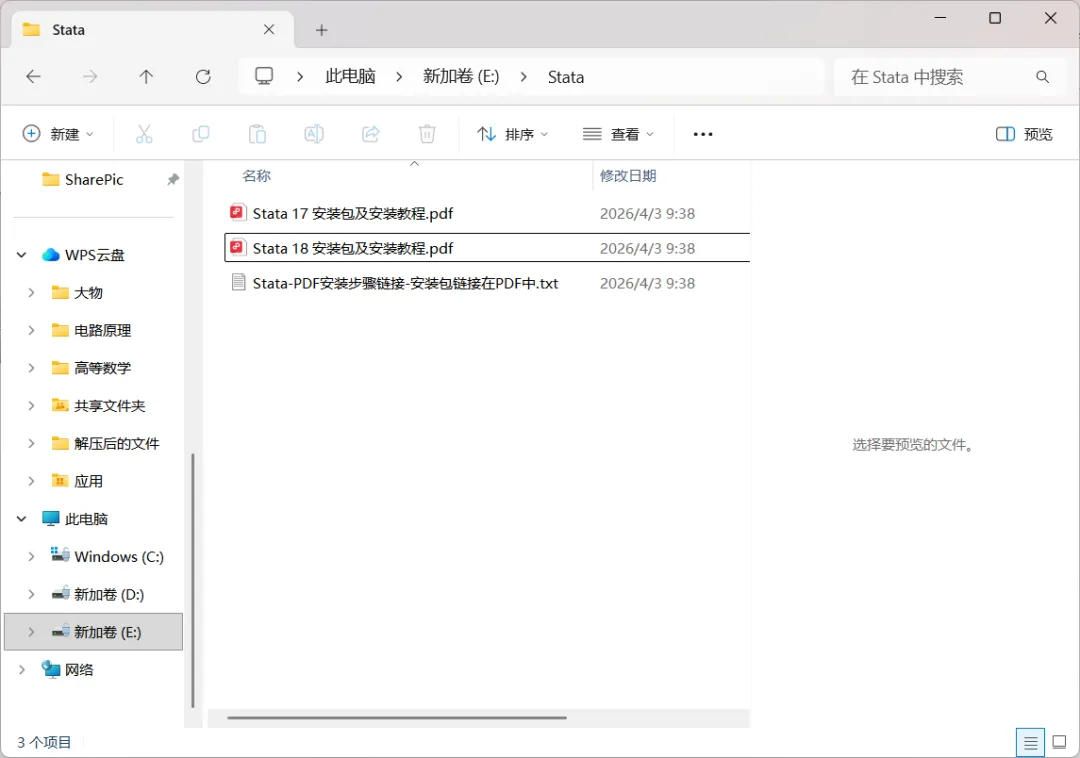
Task: Select the Stata-PDF安装步骤链接 txt file
Action: pyautogui.click(x=487, y=283)
